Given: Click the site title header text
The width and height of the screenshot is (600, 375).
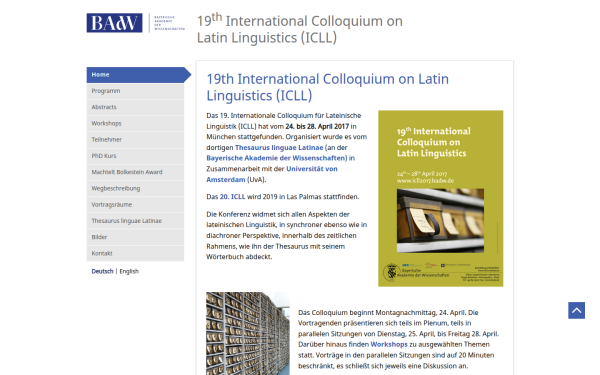Looking at the screenshot, I should [300, 29].
